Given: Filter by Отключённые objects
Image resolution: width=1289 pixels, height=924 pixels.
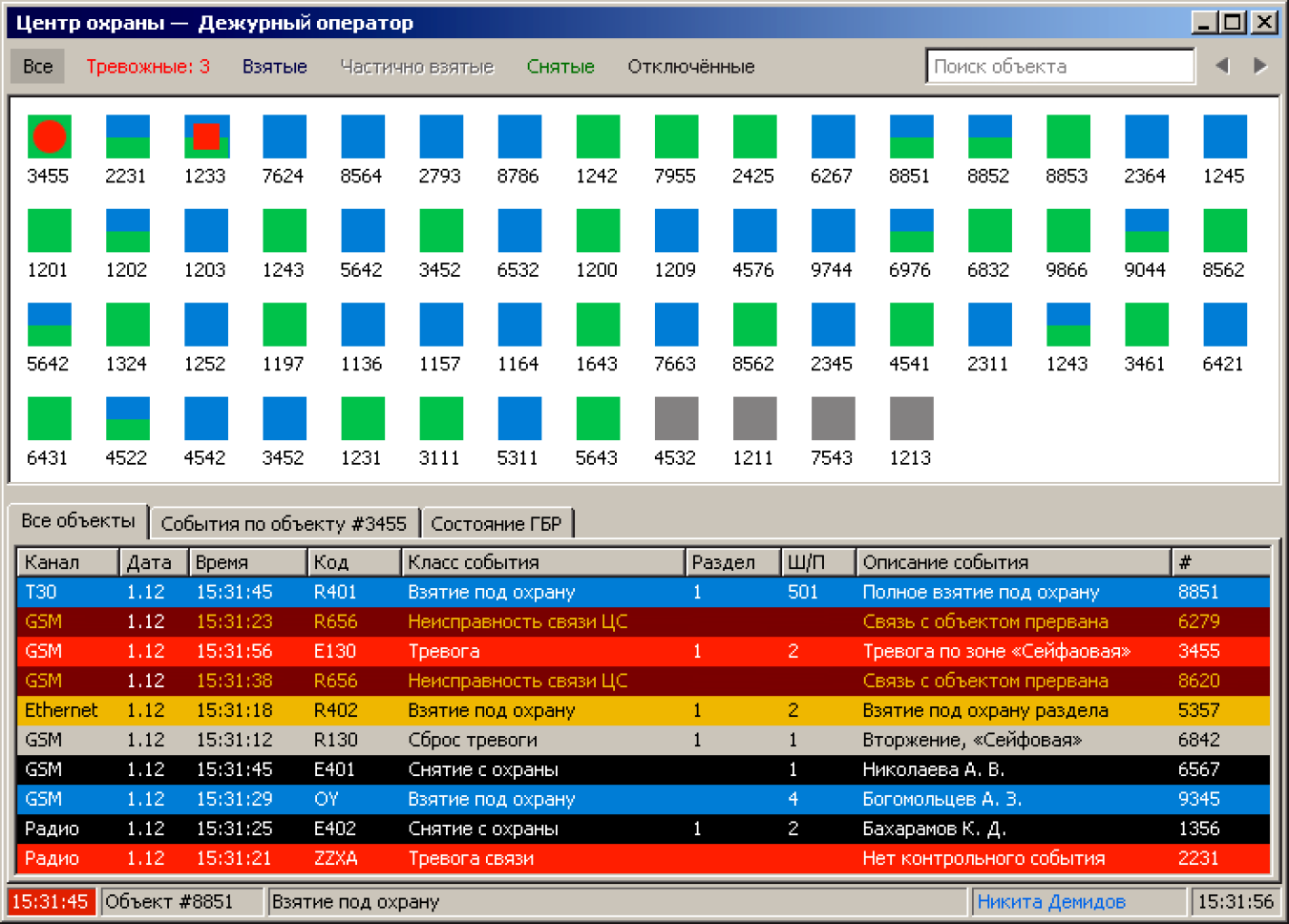Looking at the screenshot, I should coord(691,67).
